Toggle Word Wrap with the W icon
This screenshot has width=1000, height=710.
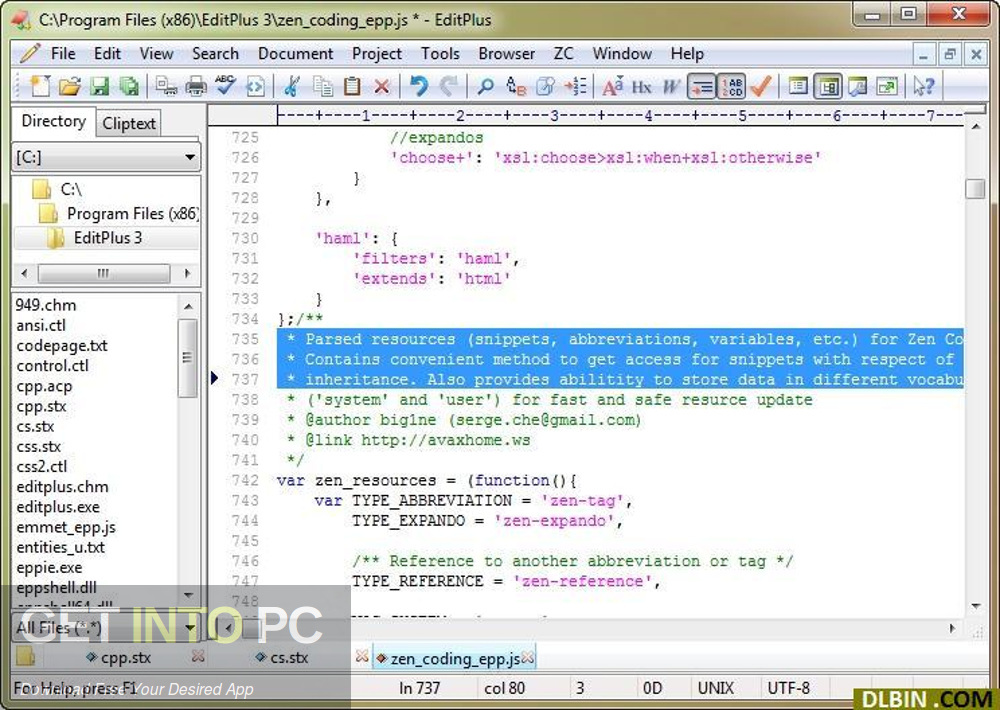pyautogui.click(x=671, y=86)
